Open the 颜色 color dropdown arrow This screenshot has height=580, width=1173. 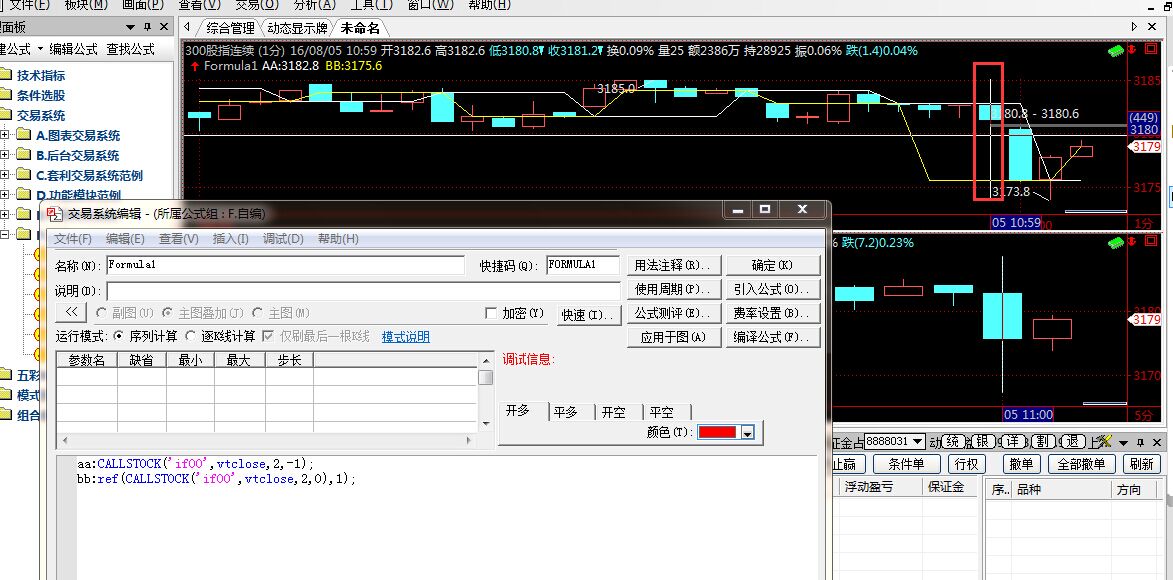[746, 433]
